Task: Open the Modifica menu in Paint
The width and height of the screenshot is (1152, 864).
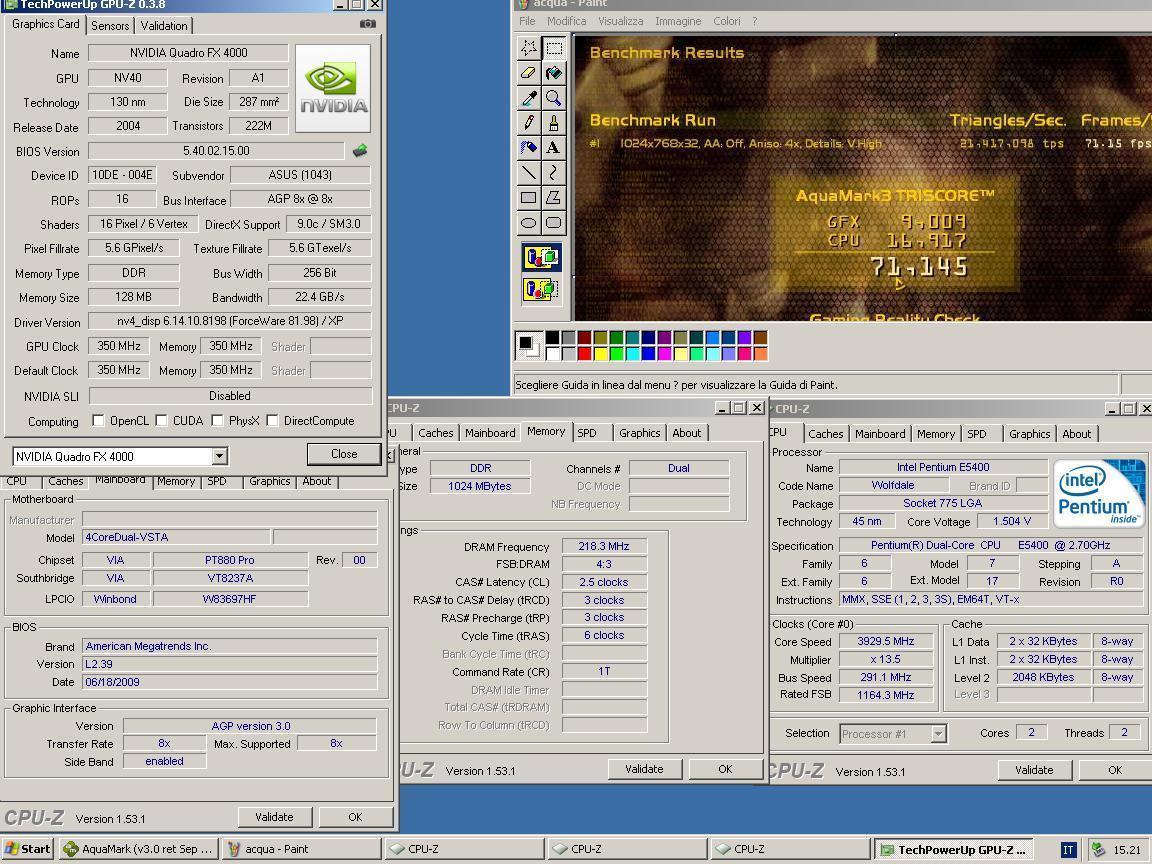Action: [566, 21]
